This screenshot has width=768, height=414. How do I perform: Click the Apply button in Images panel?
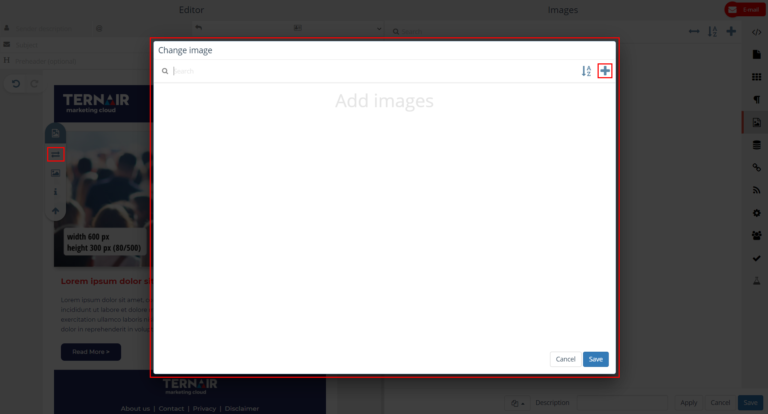pos(689,403)
